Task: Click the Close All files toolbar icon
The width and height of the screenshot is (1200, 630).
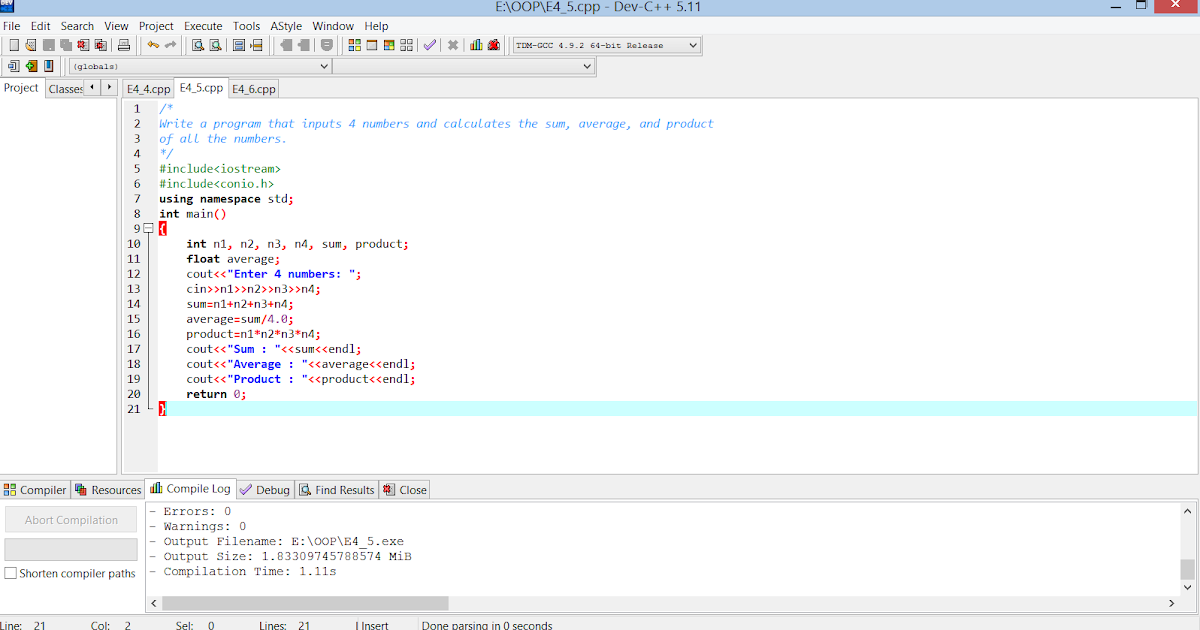Action: 101,45
